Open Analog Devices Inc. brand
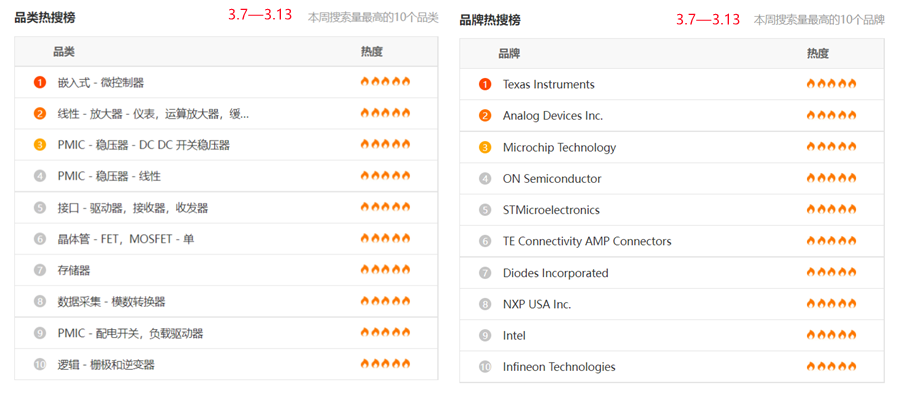Image resolution: width=900 pixels, height=397 pixels. point(553,116)
